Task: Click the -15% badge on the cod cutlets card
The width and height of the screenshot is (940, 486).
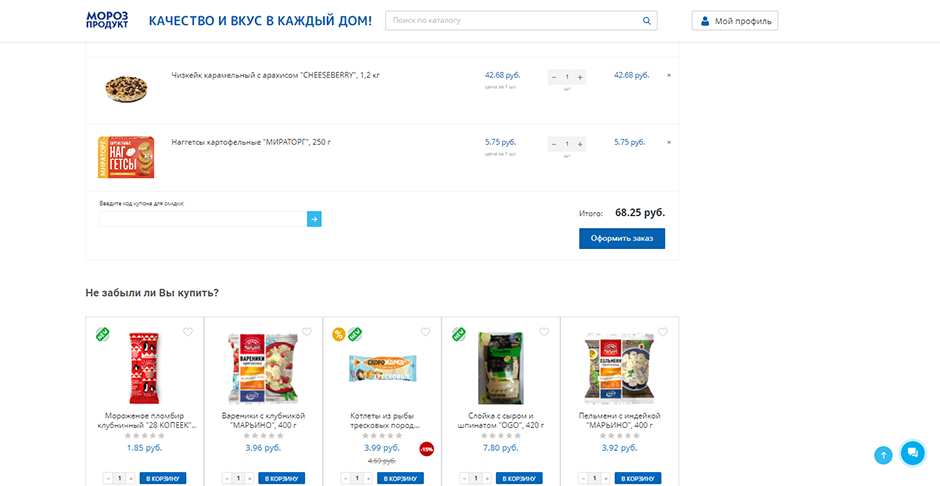Action: pyautogui.click(x=426, y=449)
